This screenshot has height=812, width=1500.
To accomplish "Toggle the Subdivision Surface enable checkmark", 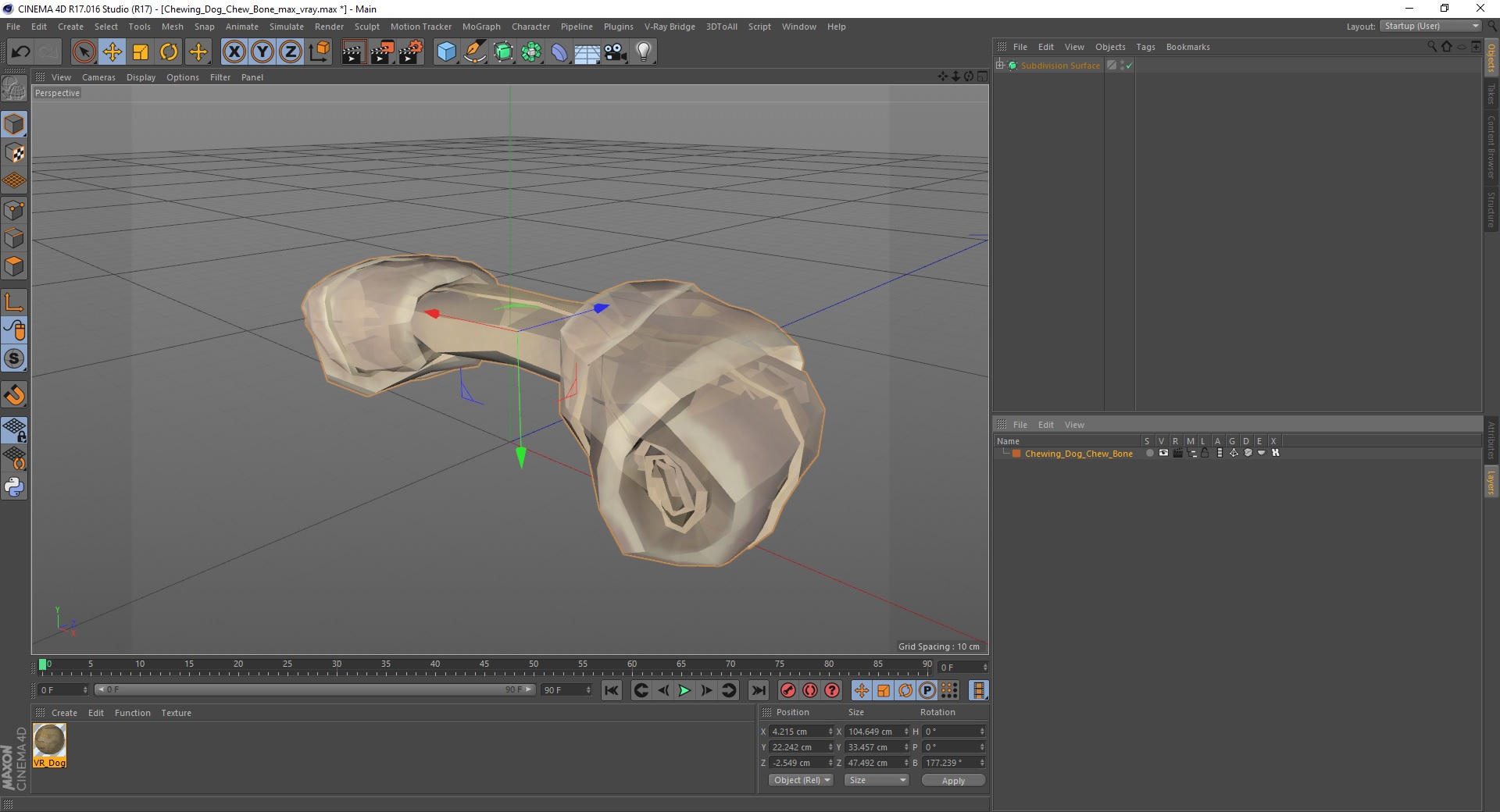I will pyautogui.click(x=1129, y=66).
